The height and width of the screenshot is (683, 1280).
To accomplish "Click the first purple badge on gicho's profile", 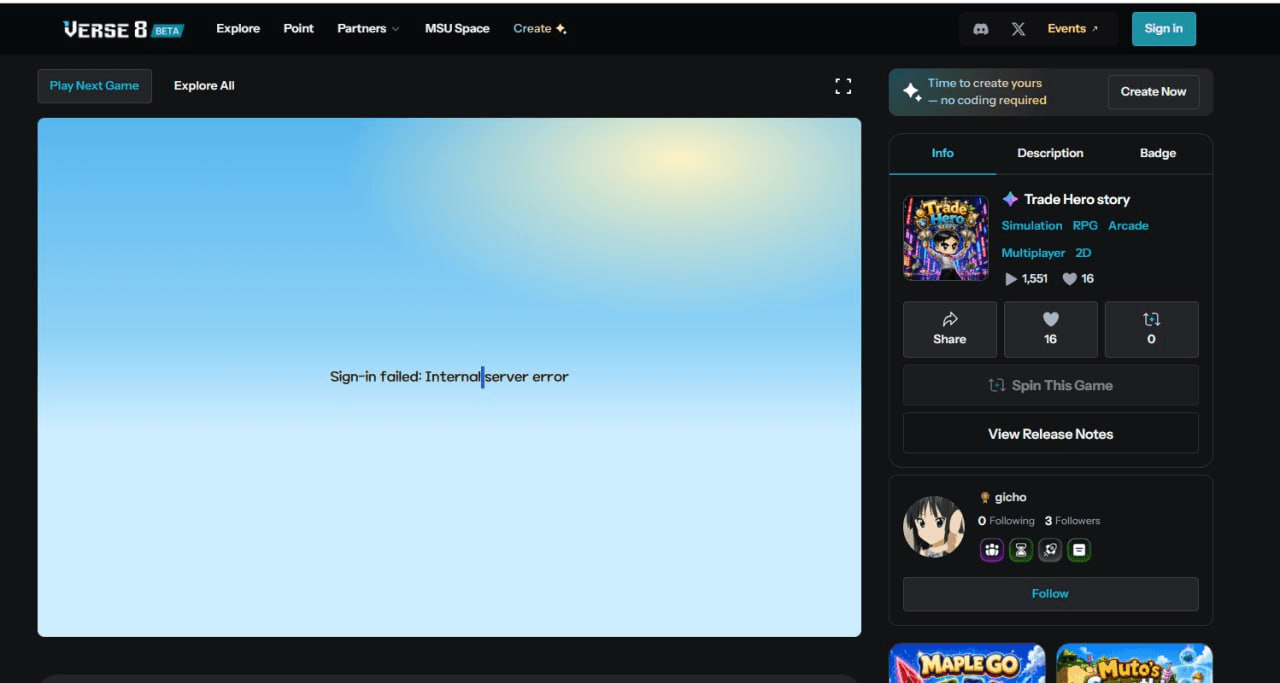I will click(992, 550).
